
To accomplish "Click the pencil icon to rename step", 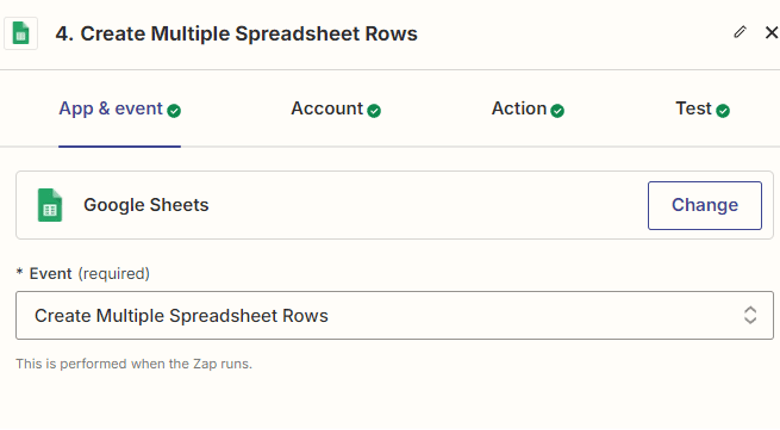I will (740, 32).
